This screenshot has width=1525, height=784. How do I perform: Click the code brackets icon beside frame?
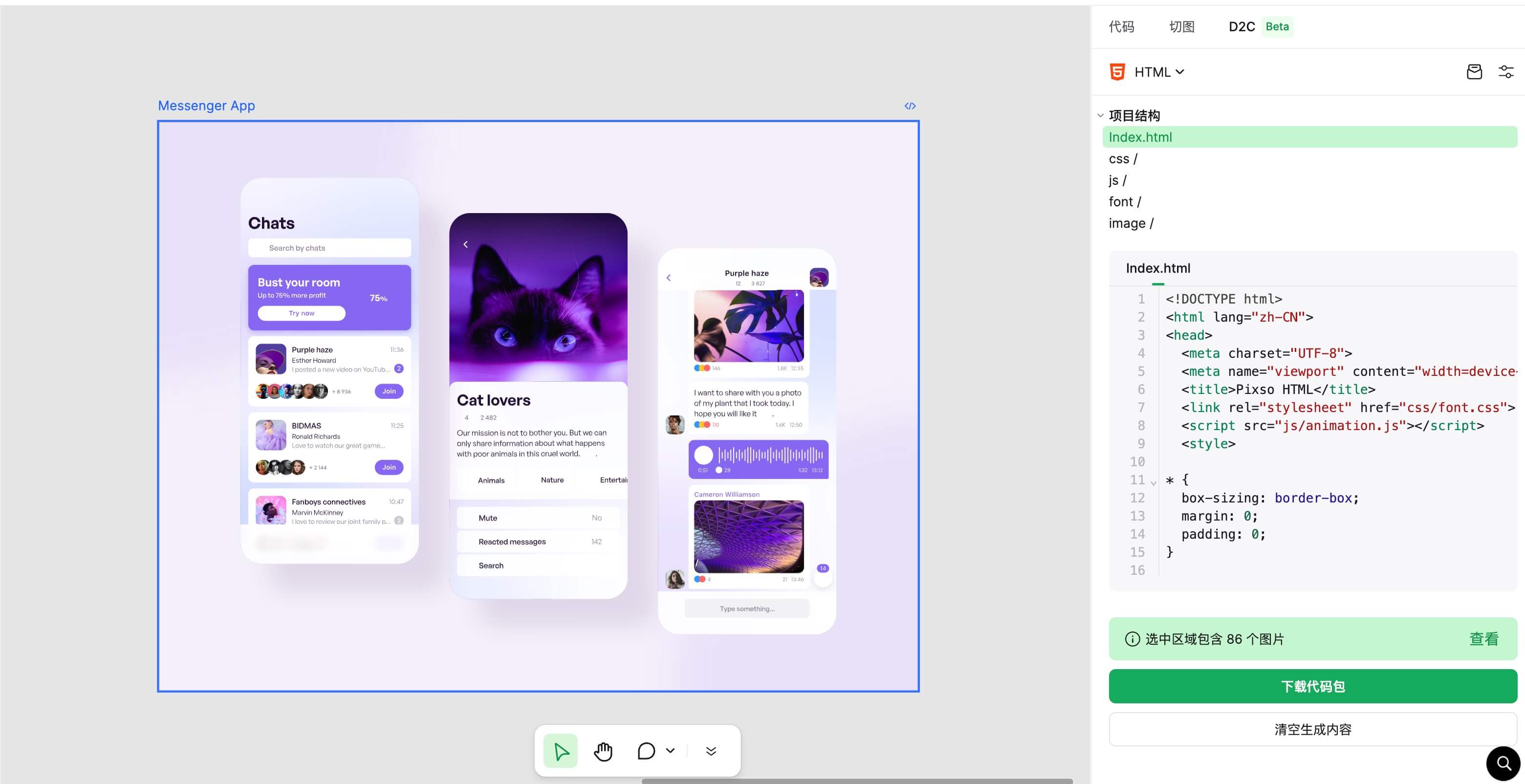[x=910, y=106]
